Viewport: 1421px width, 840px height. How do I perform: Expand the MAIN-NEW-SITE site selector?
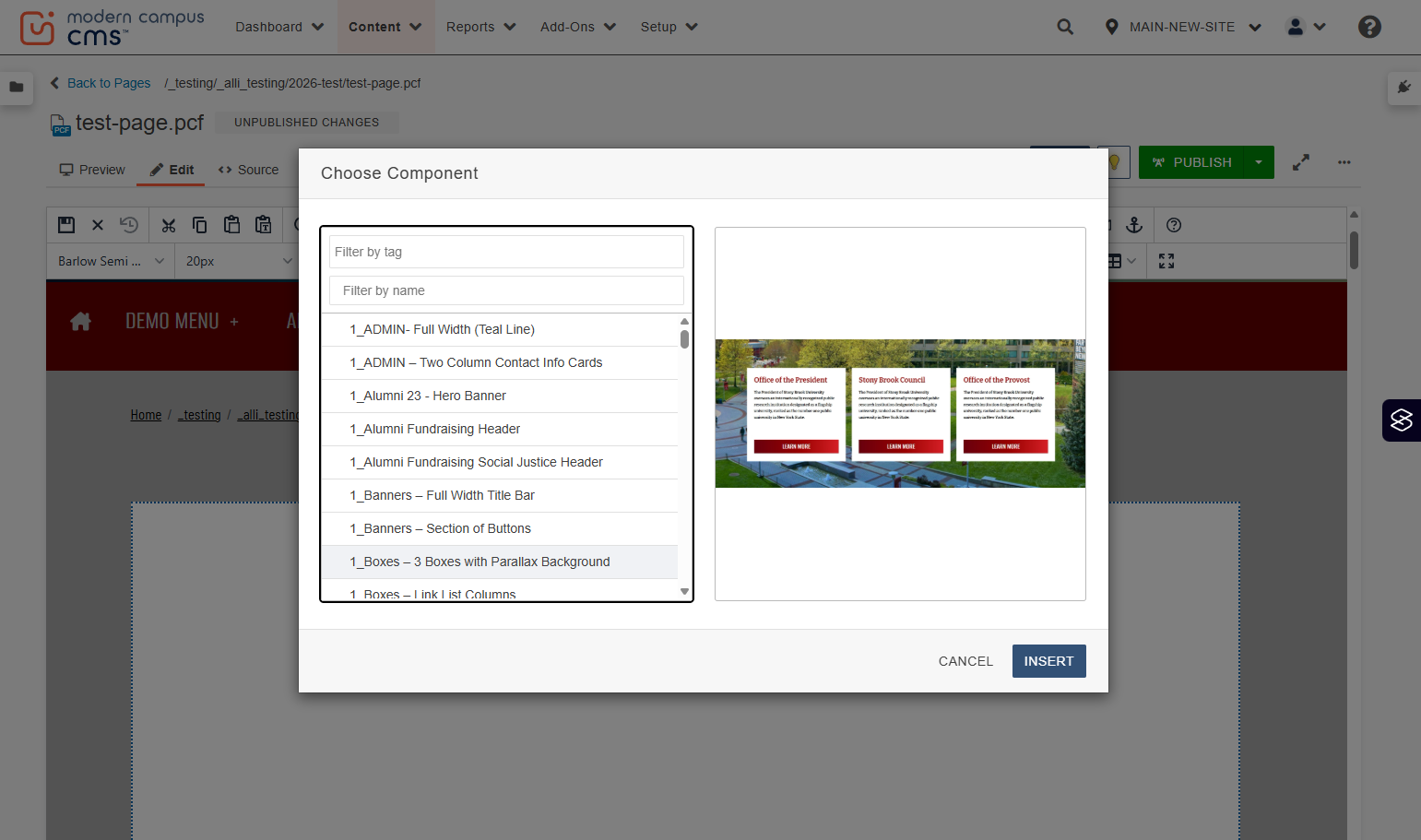[x=1183, y=27]
